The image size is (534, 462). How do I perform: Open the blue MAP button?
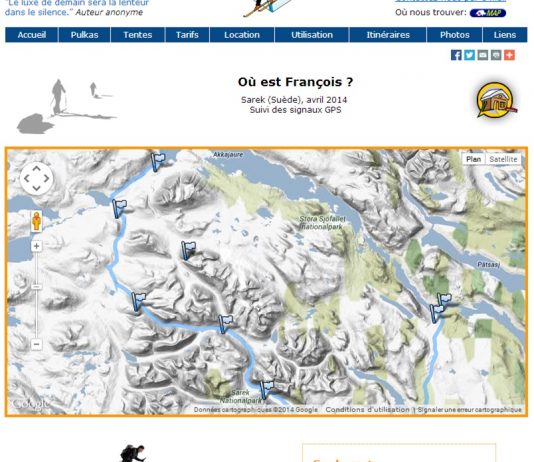point(488,13)
